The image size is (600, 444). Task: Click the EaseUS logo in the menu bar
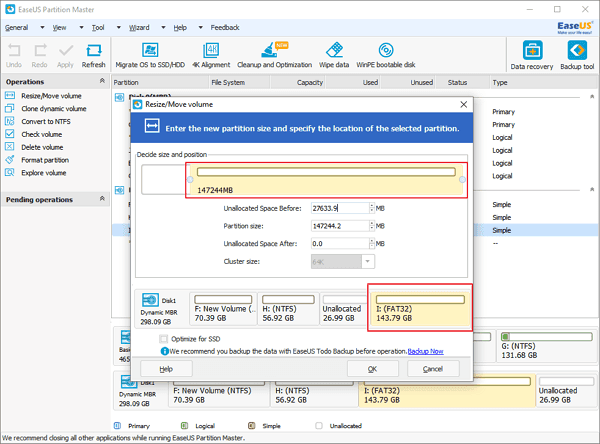[x=575, y=28]
